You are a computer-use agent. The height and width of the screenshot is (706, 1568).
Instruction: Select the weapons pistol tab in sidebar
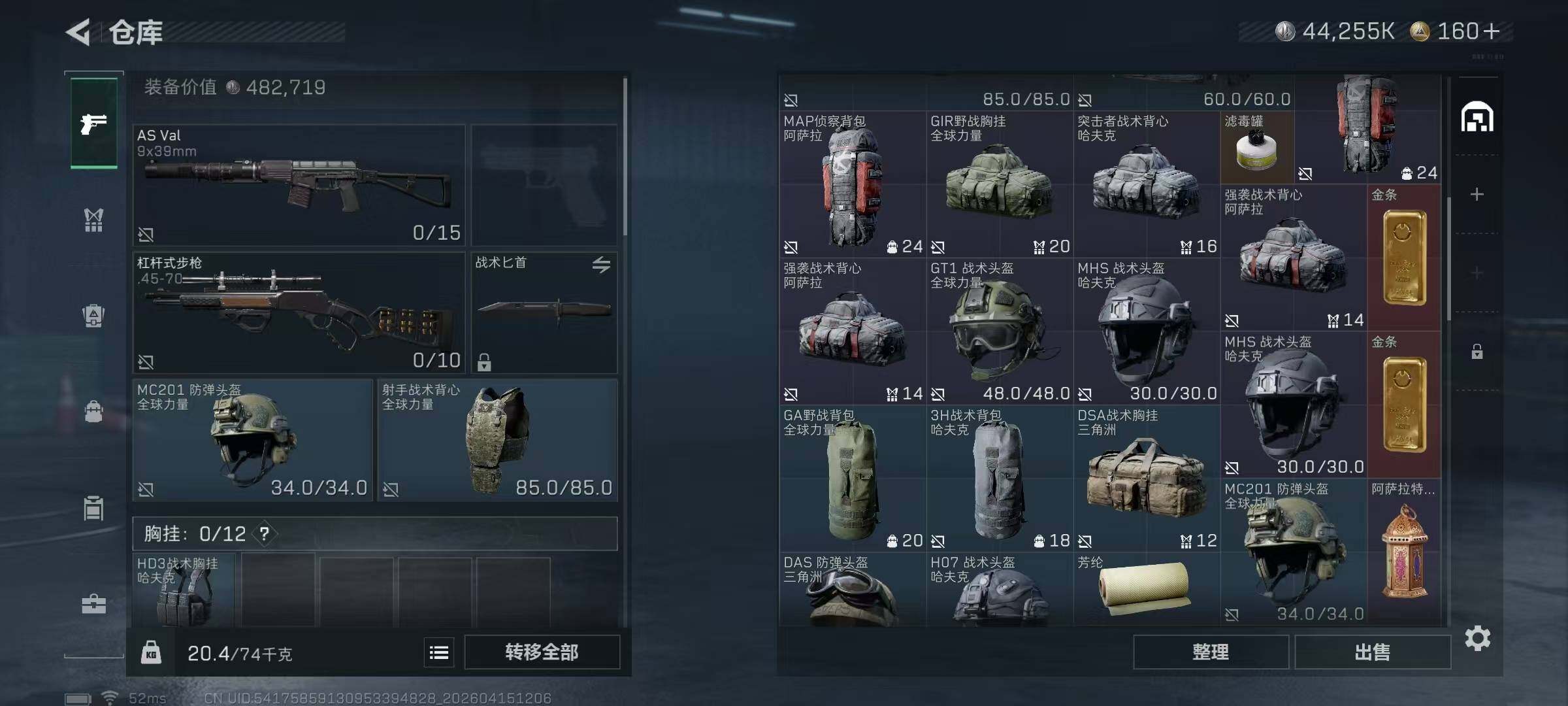point(94,123)
